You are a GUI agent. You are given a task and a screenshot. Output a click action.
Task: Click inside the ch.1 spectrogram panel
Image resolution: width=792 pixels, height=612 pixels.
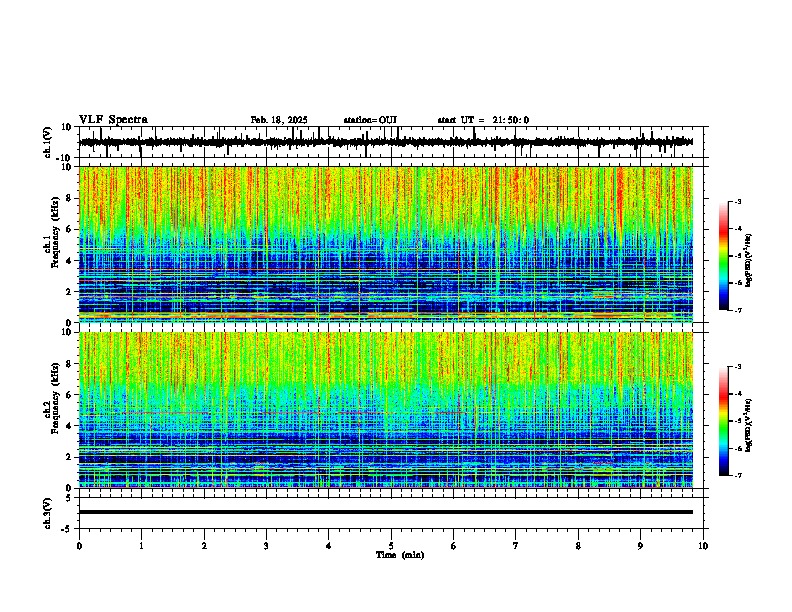tap(386, 244)
